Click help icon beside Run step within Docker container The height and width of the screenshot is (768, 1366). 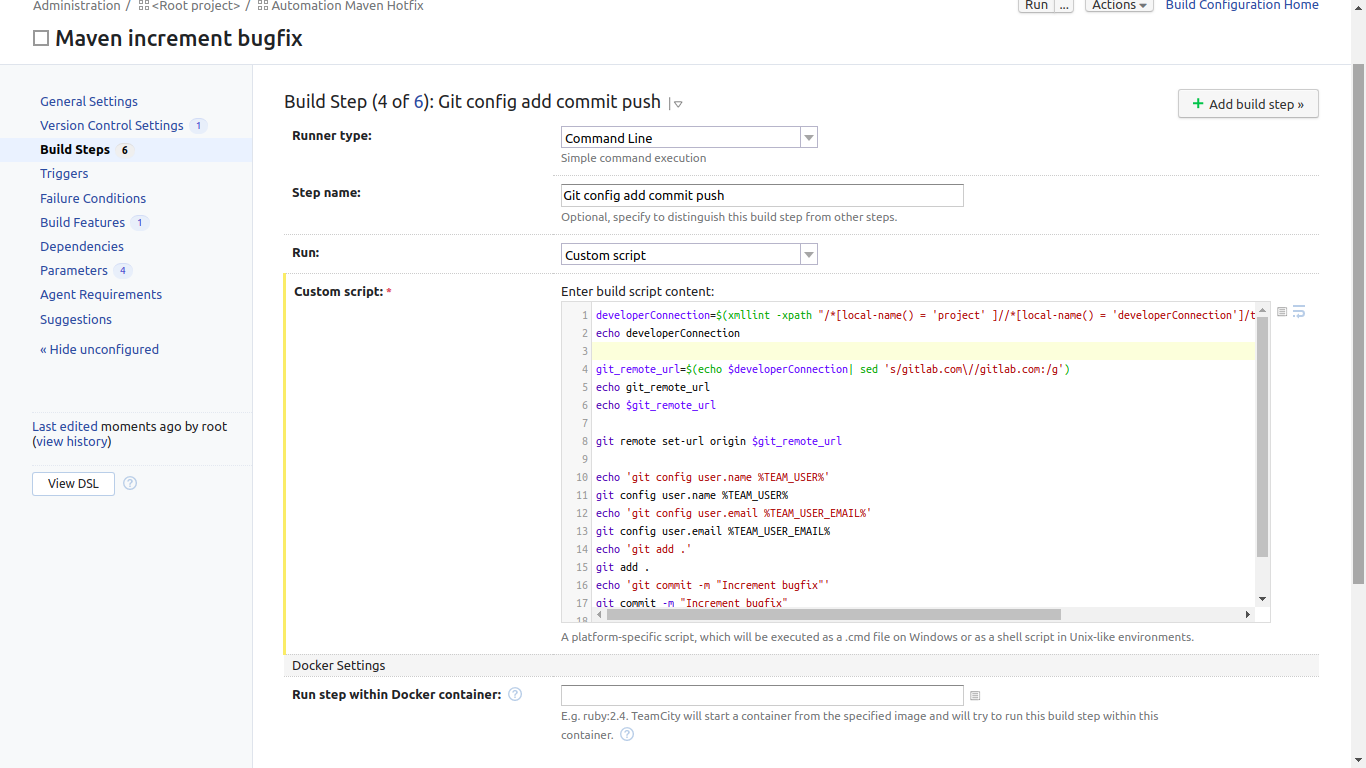(515, 695)
